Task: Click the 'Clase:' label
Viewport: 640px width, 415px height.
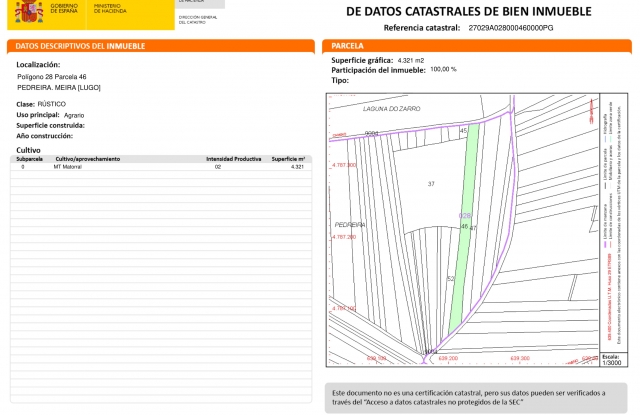Action: (x=25, y=104)
